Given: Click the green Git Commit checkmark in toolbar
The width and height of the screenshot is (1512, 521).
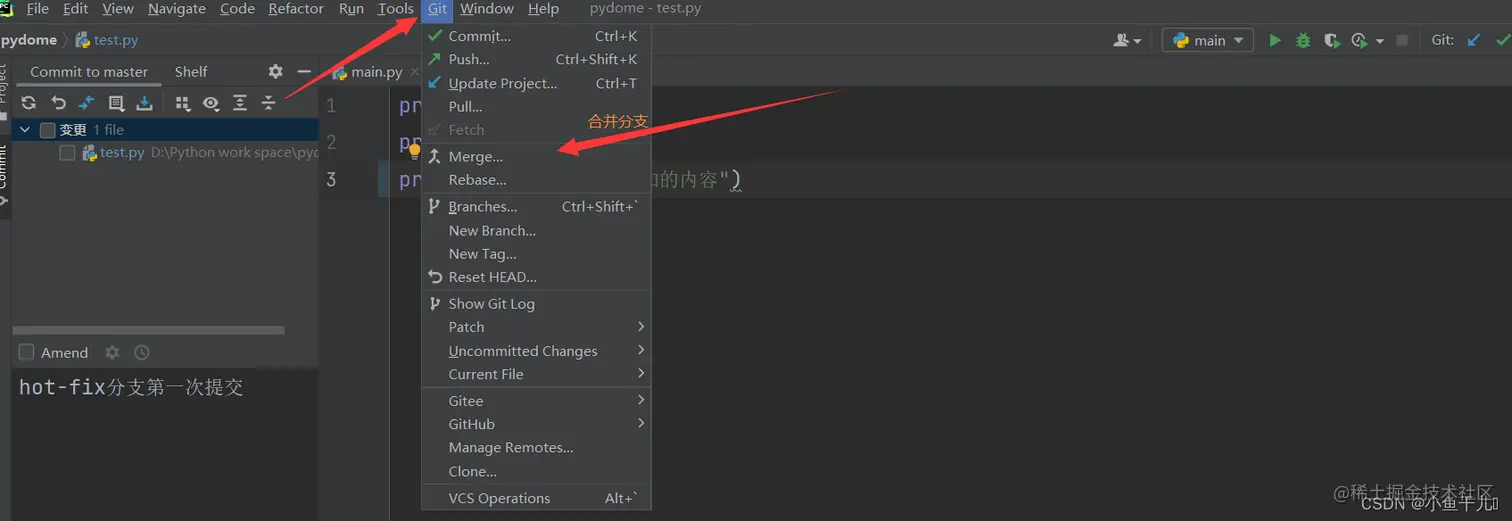Looking at the screenshot, I should (x=1502, y=41).
